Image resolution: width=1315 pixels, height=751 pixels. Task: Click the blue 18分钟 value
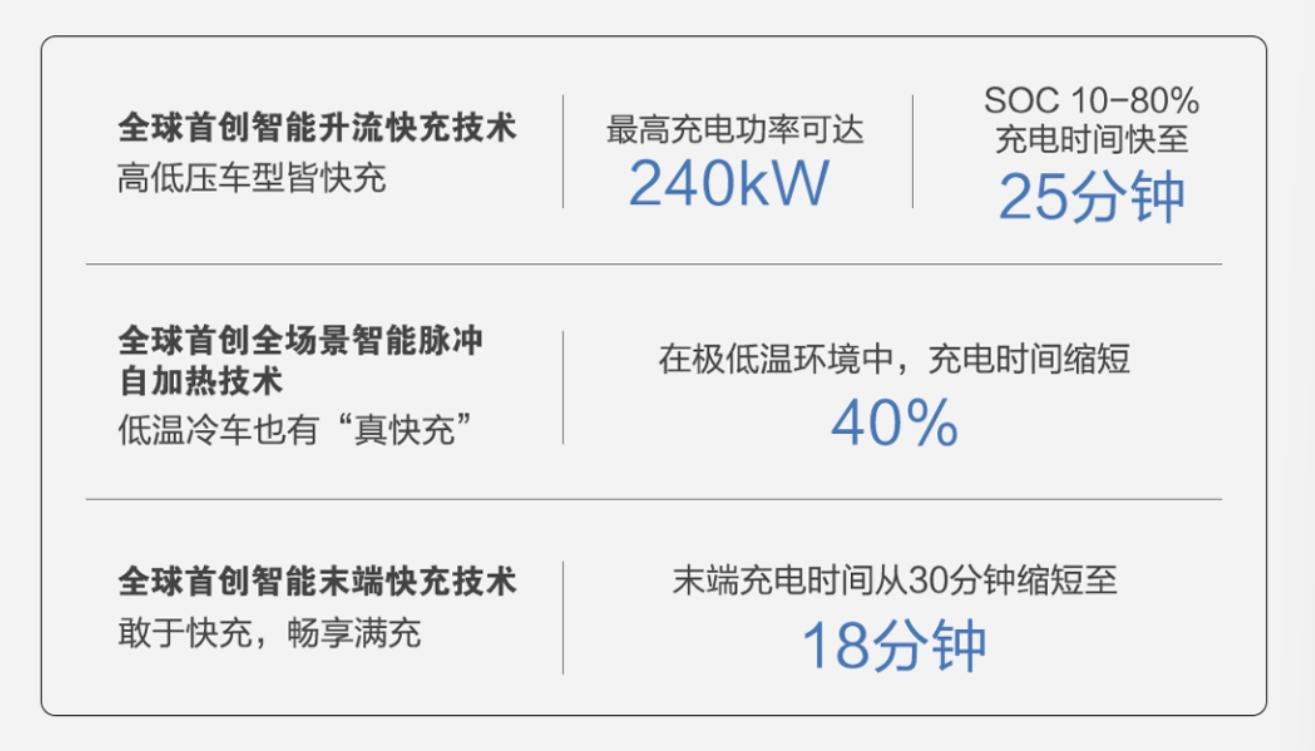(894, 646)
